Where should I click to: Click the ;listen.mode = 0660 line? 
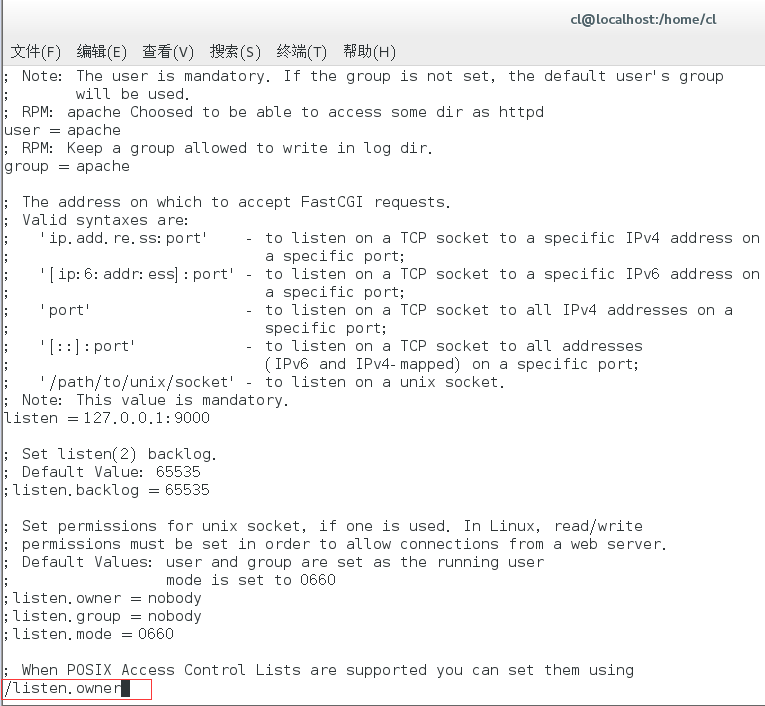tap(89, 634)
